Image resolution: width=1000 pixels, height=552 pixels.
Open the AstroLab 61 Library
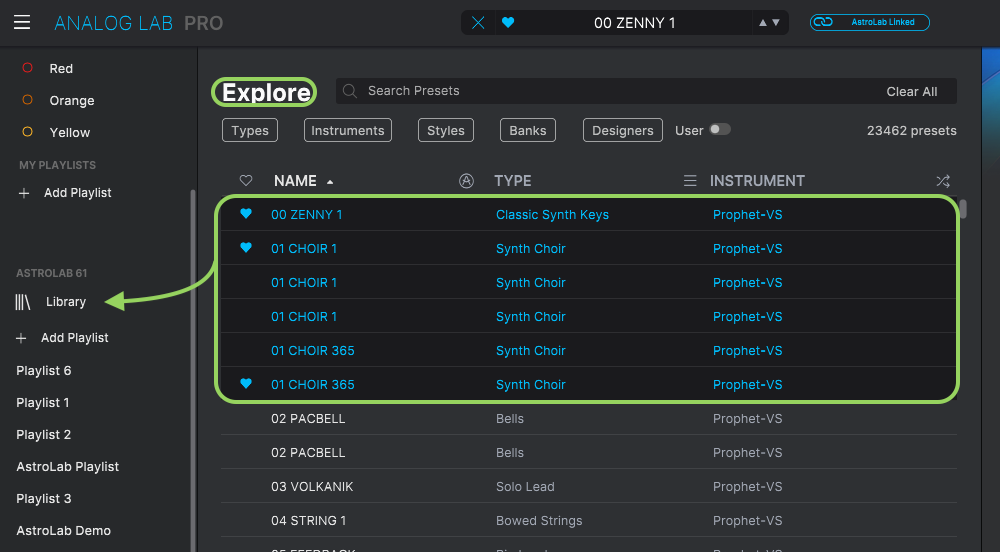click(x=51, y=301)
